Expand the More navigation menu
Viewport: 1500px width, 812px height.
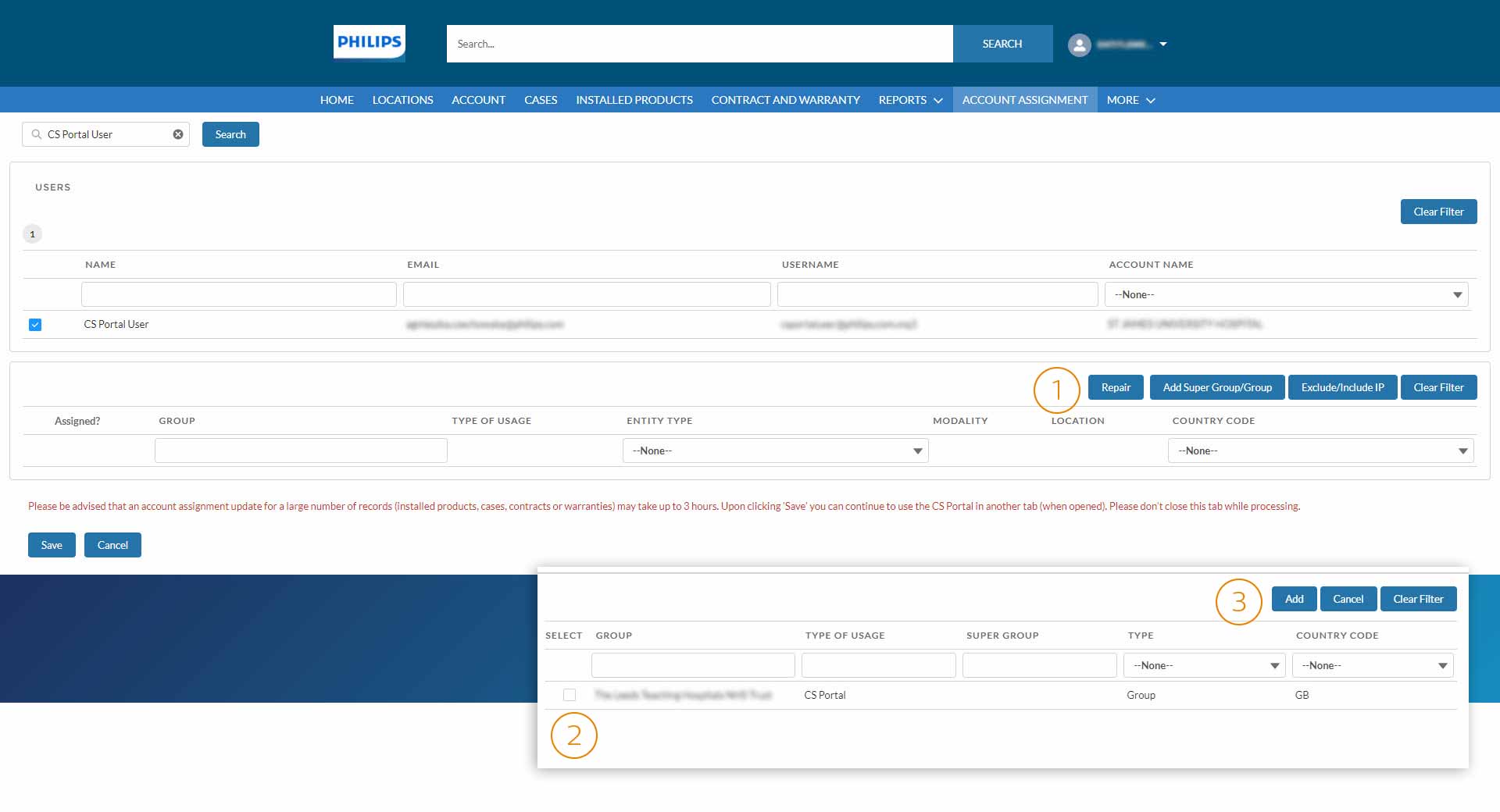click(1130, 100)
